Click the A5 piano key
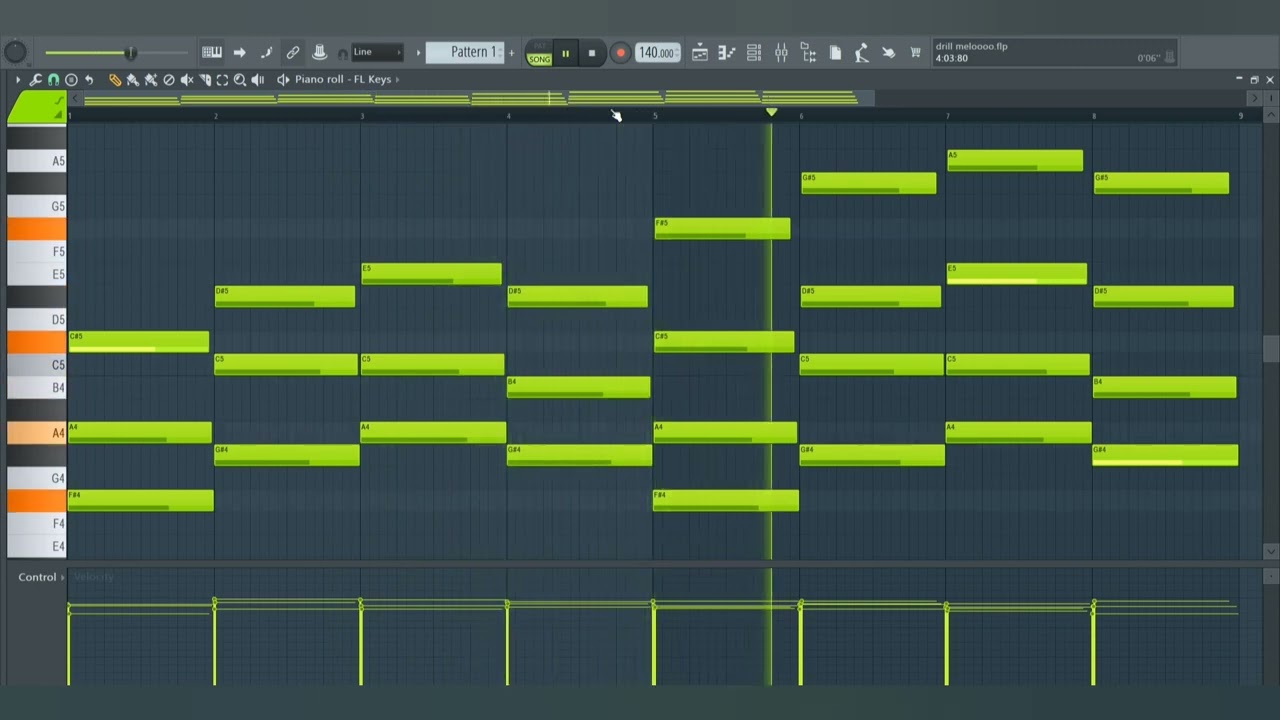Screen dimensions: 1280x720 point(37,161)
